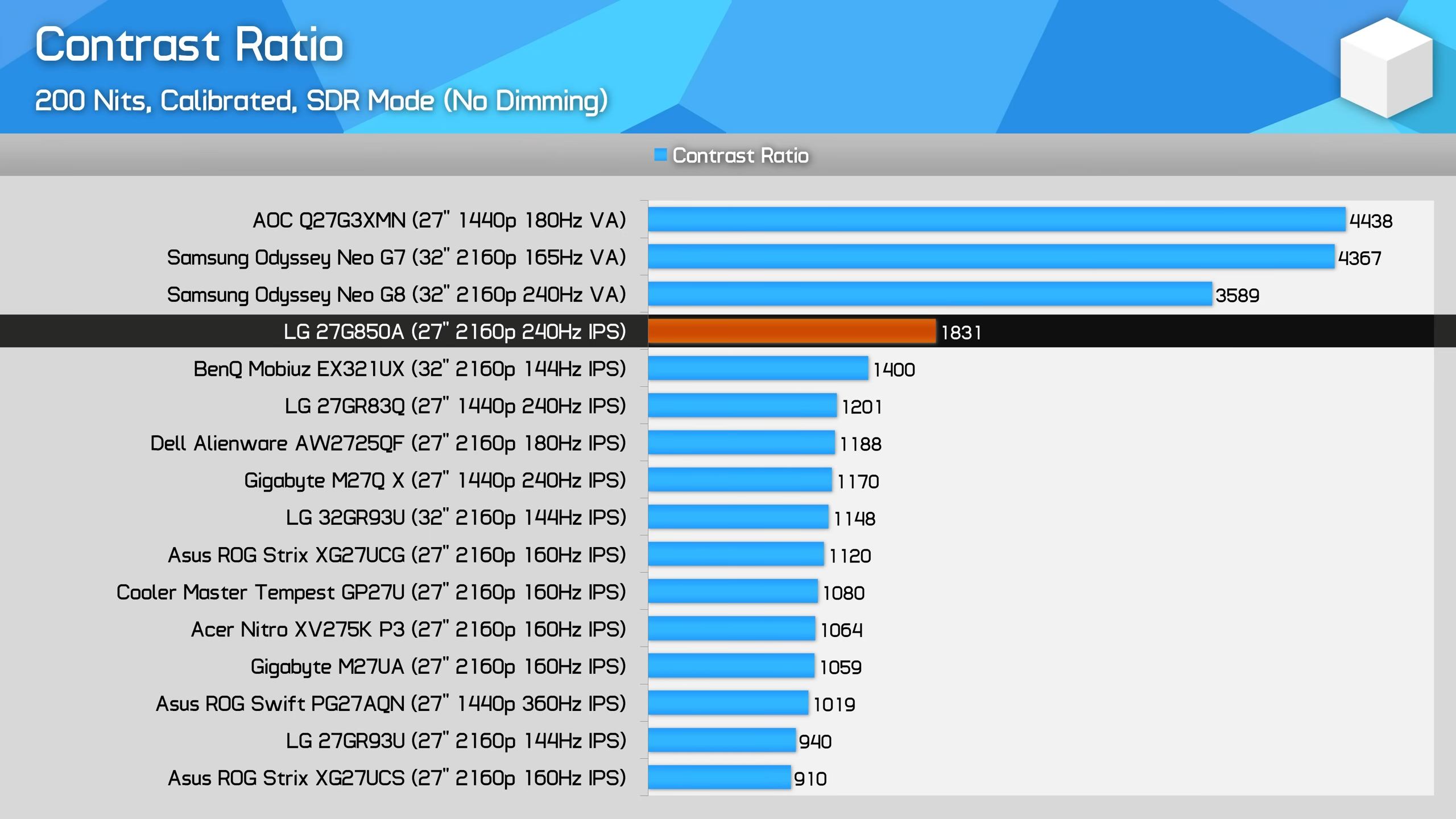Screen dimensions: 1456x819
Task: Click the Contrast Ratio chart title
Action: (189, 45)
